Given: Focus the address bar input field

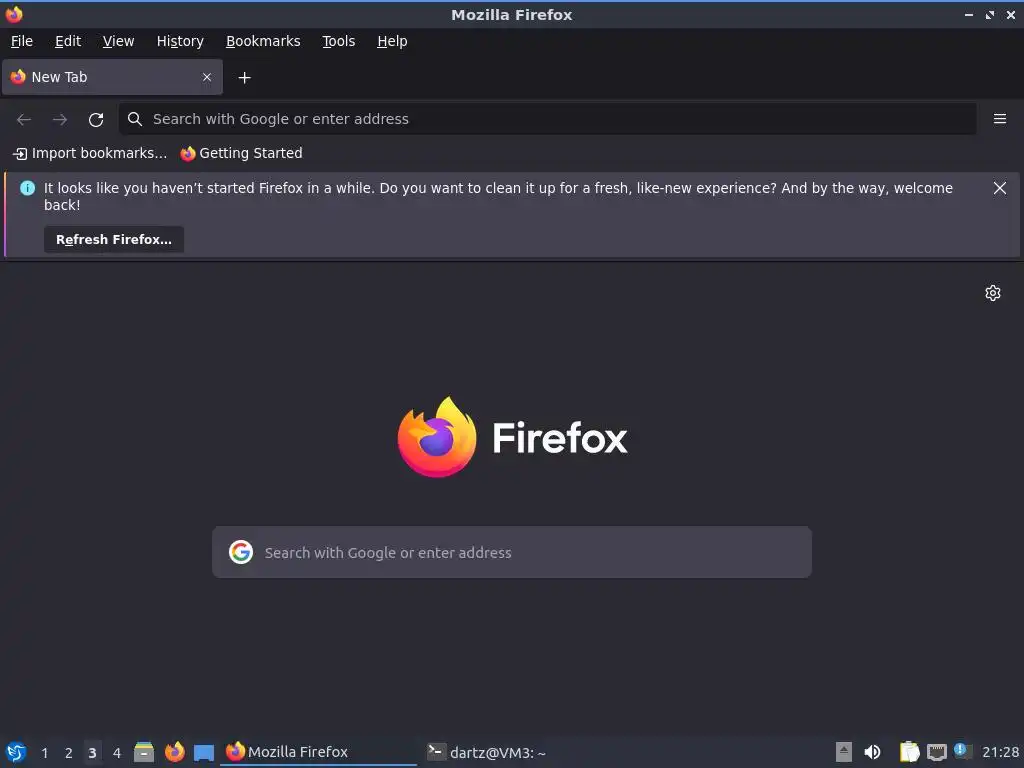Looking at the screenshot, I should coord(547,119).
